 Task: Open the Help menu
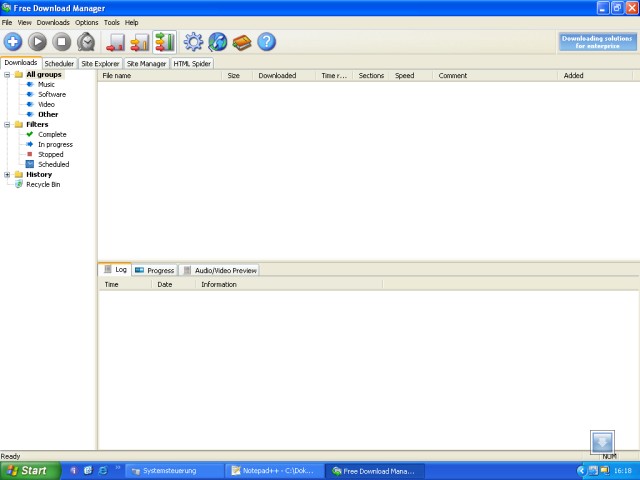131,22
